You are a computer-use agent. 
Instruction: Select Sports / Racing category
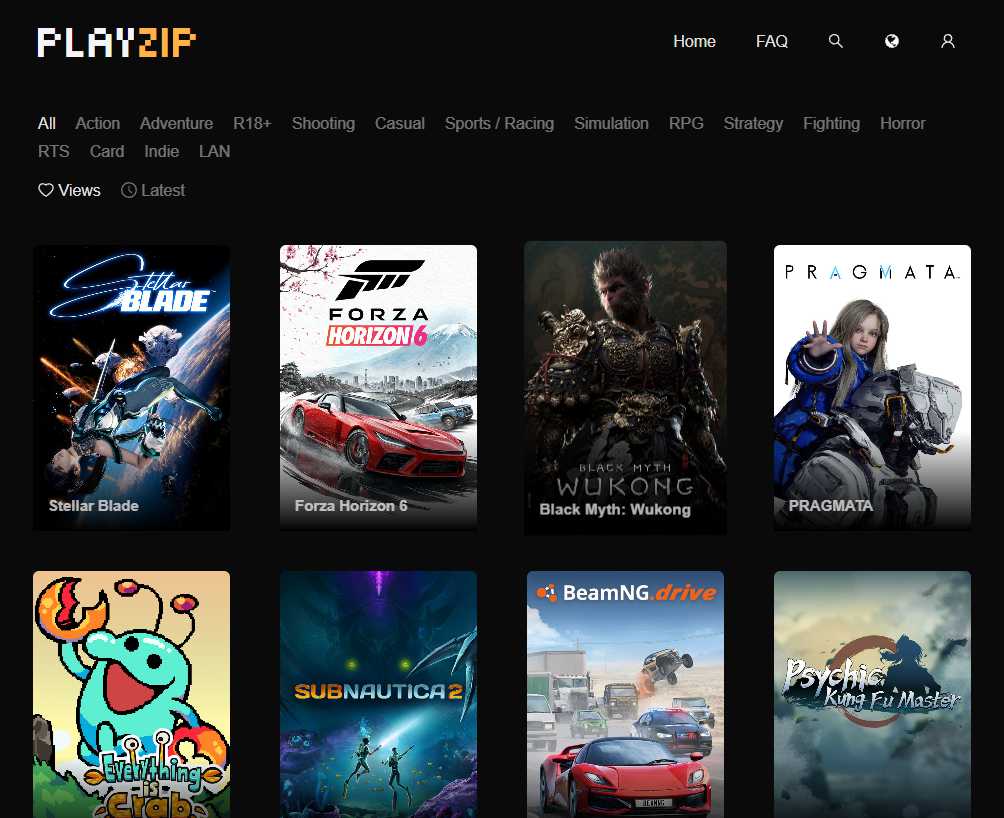(499, 123)
